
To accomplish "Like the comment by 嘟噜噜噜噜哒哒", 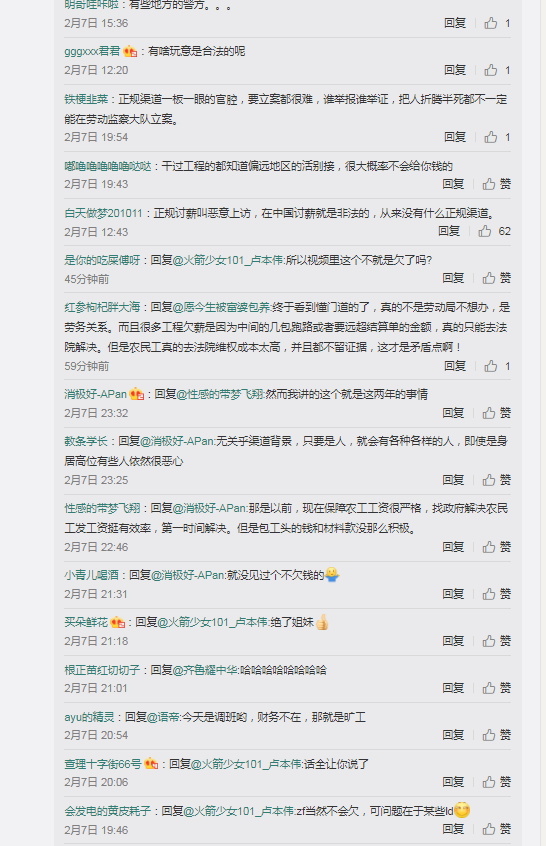I will tap(496, 184).
